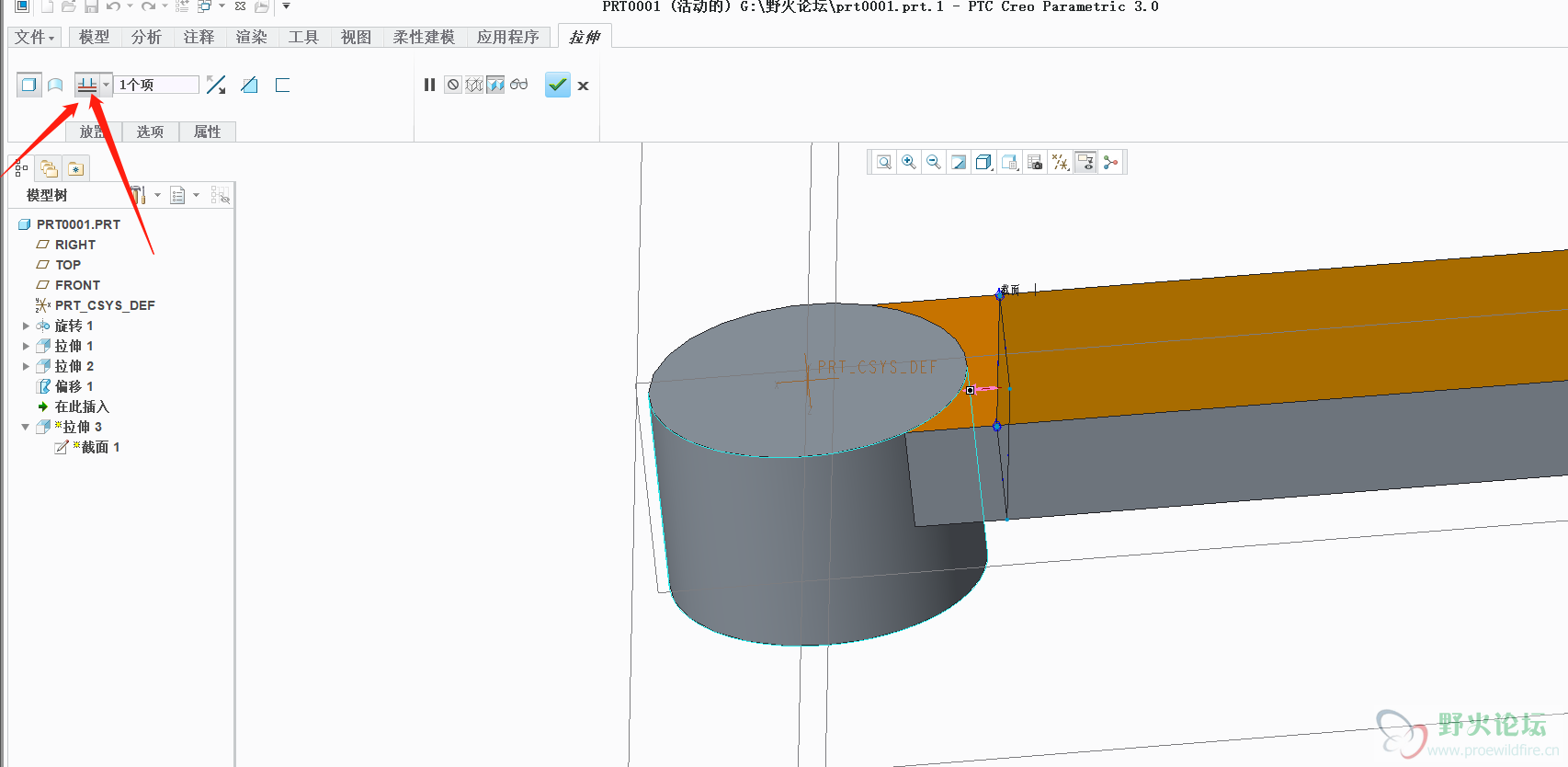Cancel the extrude feature with X

tap(583, 86)
